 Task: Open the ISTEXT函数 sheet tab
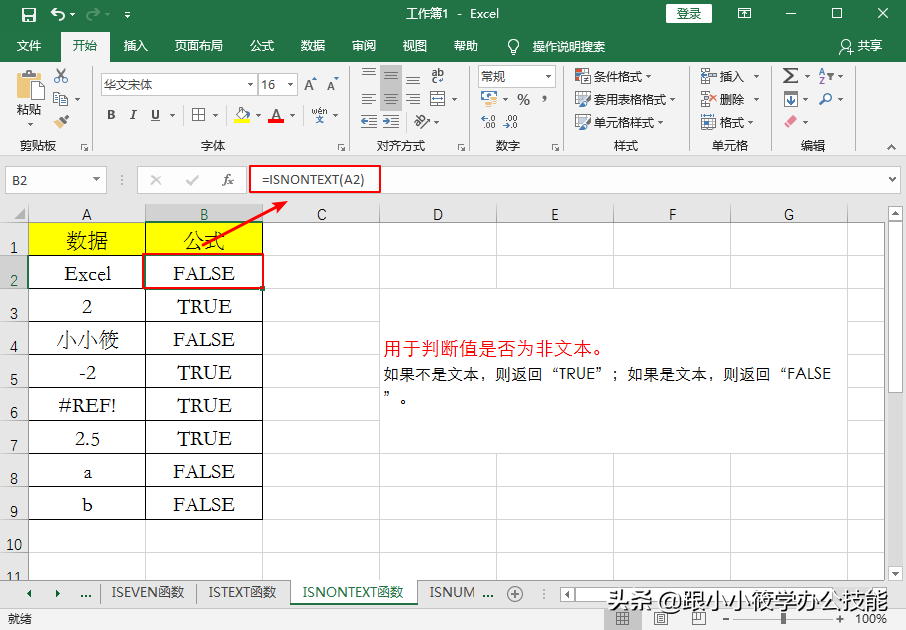tap(242, 592)
